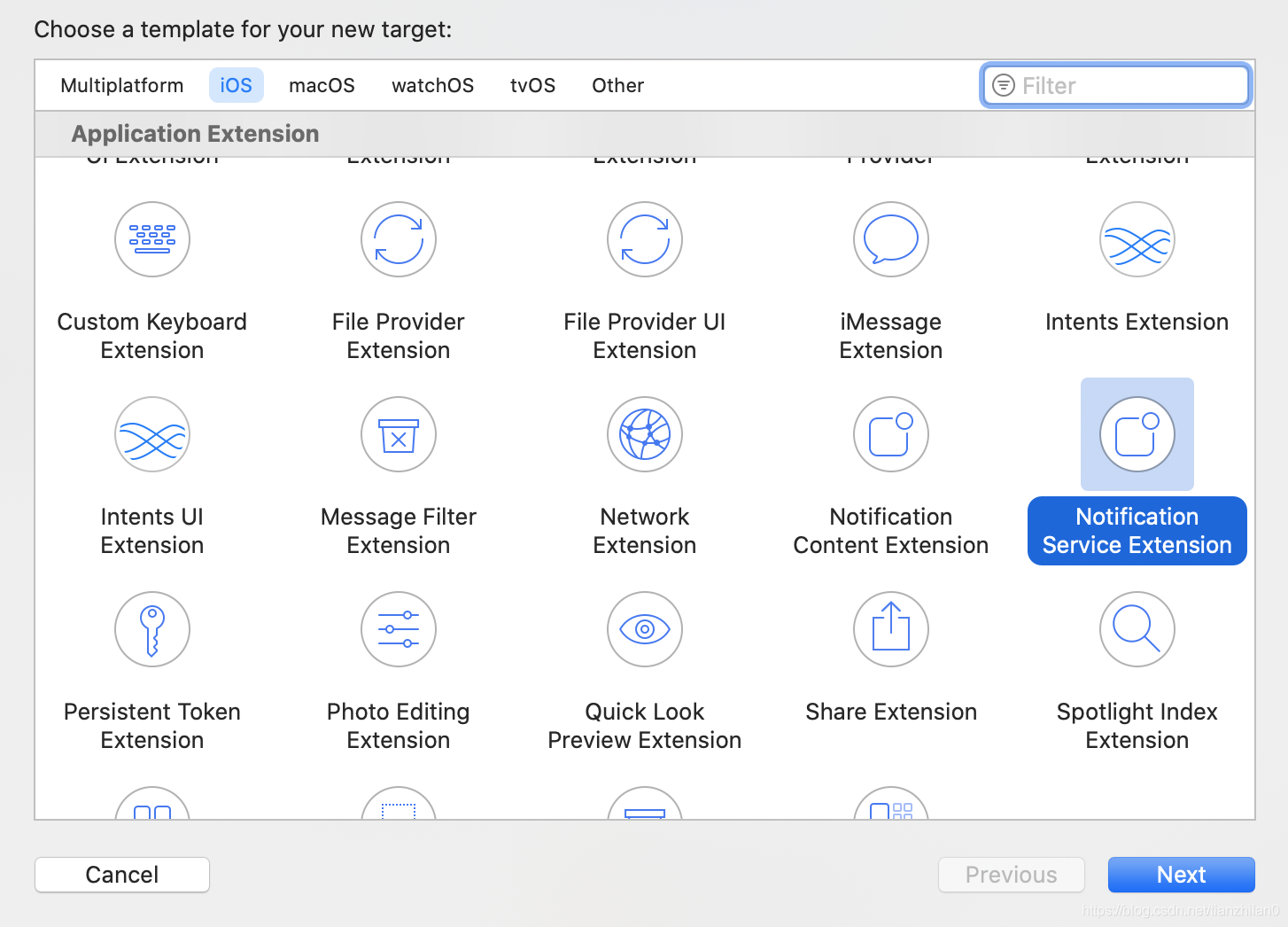The height and width of the screenshot is (927, 1288).
Task: Click the filter icon in search field
Action: [x=1004, y=85]
